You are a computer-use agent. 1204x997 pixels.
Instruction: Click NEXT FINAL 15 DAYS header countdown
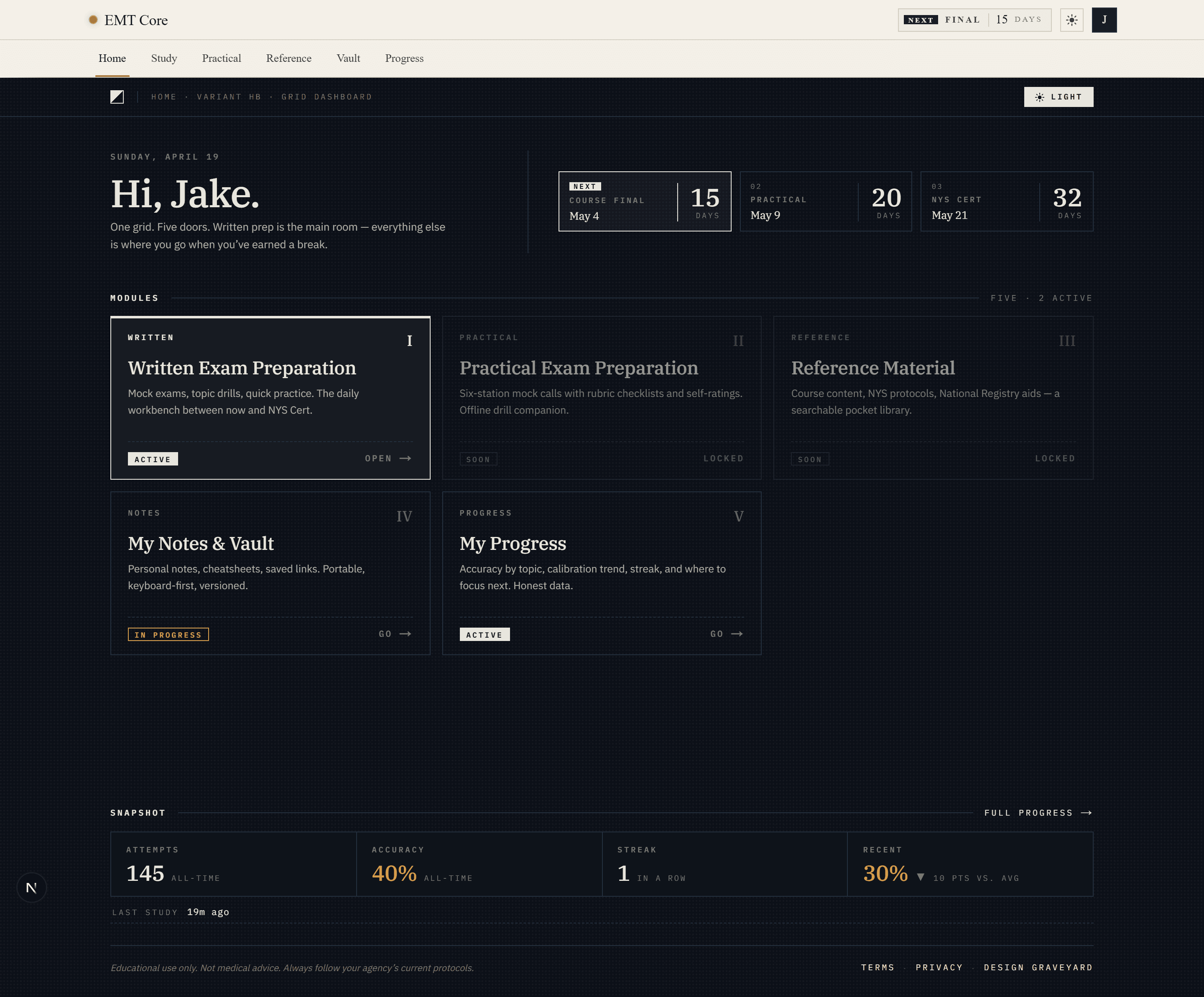point(974,20)
